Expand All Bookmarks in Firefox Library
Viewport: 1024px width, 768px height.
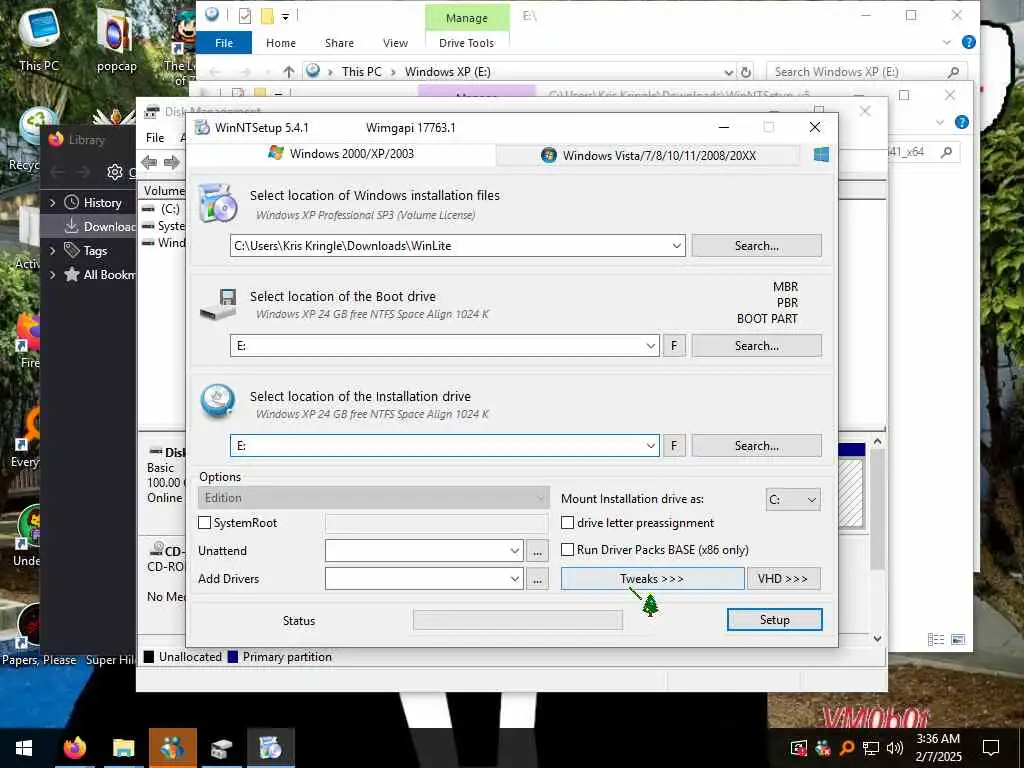pyautogui.click(x=52, y=275)
